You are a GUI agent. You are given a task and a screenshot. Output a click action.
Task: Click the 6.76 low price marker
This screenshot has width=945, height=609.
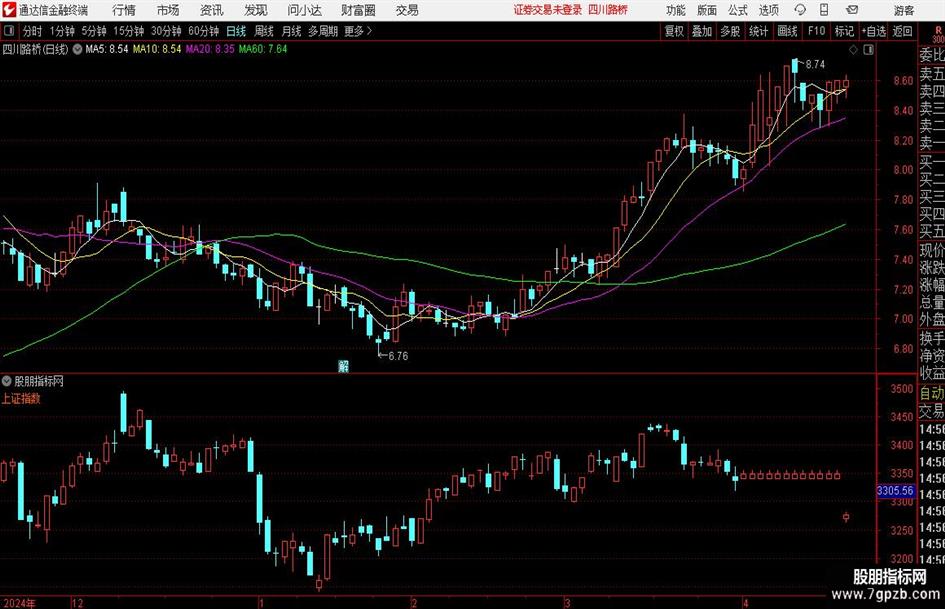coord(398,356)
